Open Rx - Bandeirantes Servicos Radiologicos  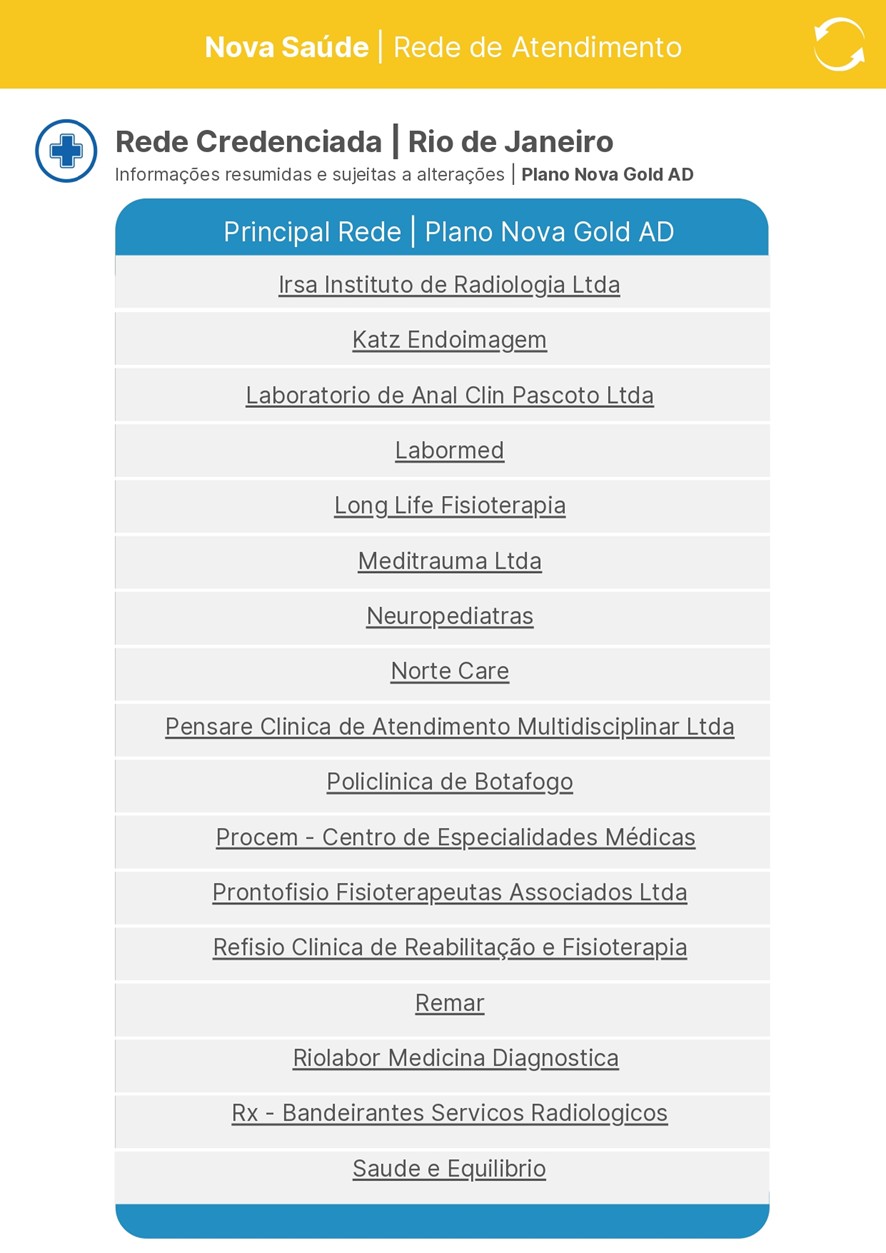point(449,1113)
